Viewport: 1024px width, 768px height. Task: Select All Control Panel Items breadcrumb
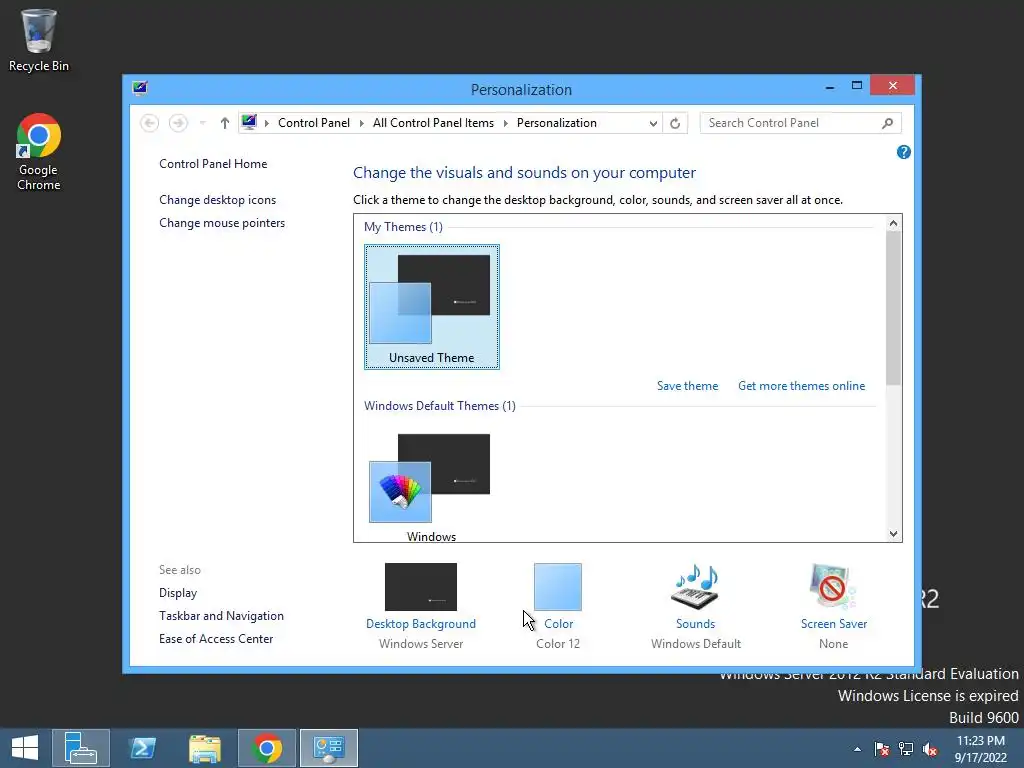[433, 123]
